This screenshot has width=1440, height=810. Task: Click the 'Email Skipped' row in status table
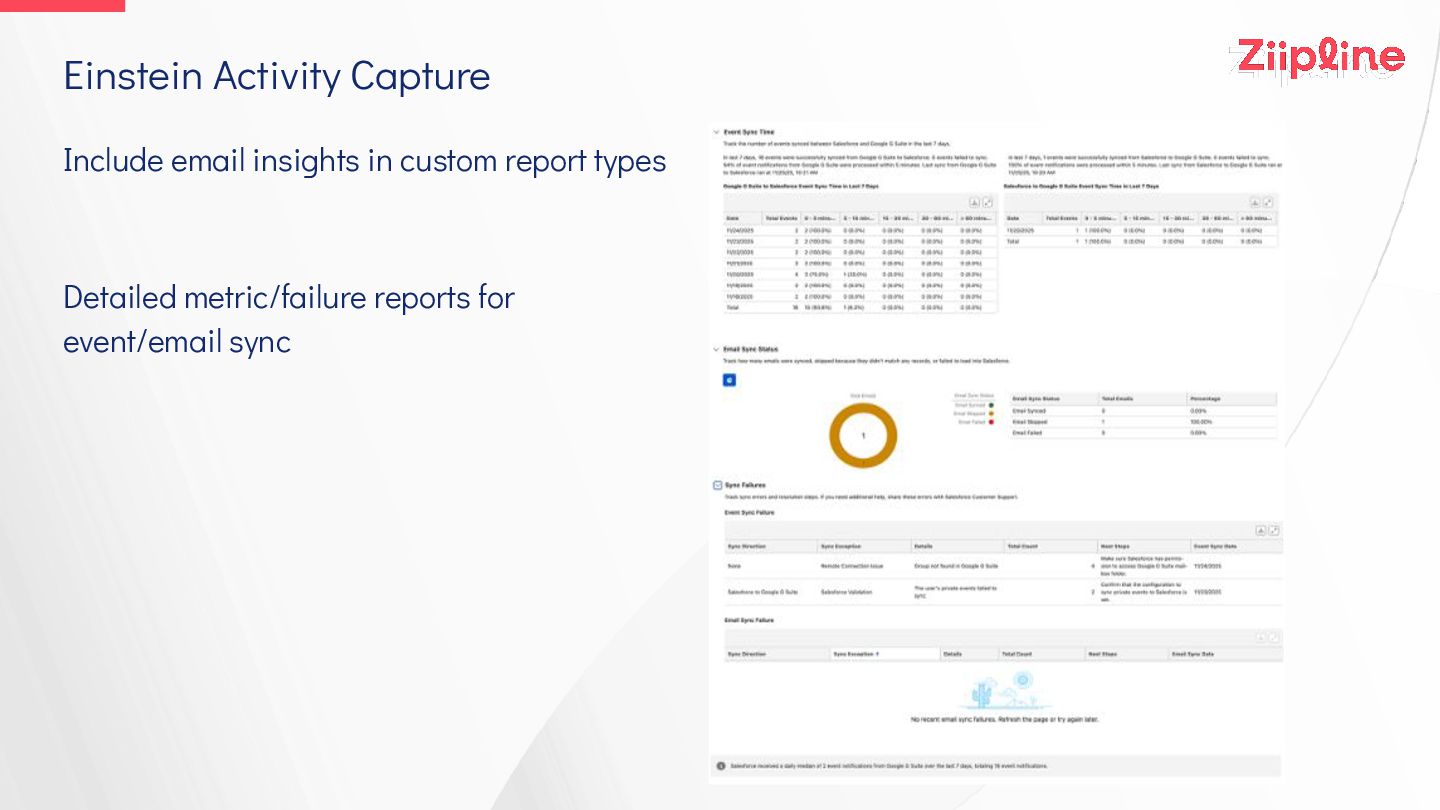(x=1143, y=422)
